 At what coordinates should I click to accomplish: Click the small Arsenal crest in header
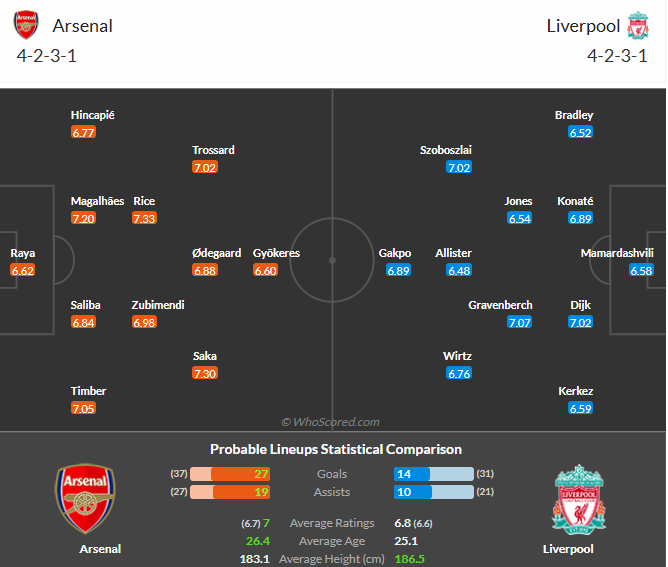click(26, 25)
